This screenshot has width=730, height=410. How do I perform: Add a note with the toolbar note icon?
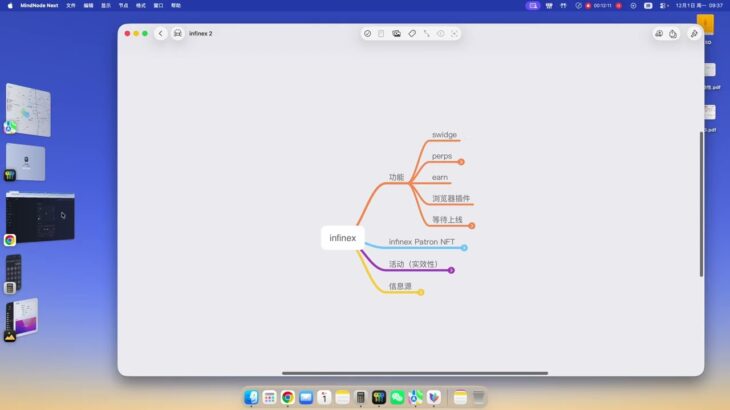pos(381,34)
